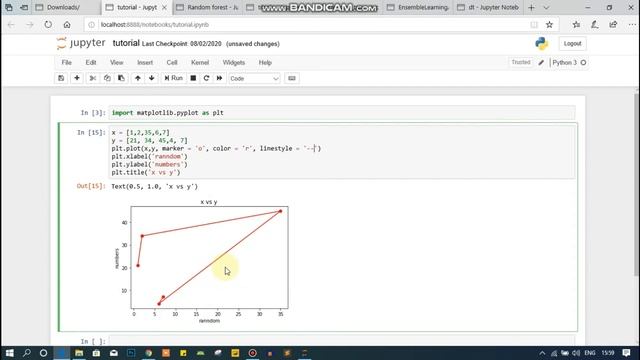Open File Explorer from taskbar

coord(79,353)
